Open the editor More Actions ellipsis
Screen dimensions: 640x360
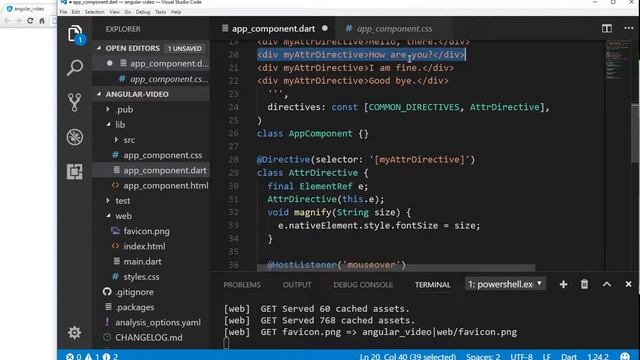pos(629,28)
